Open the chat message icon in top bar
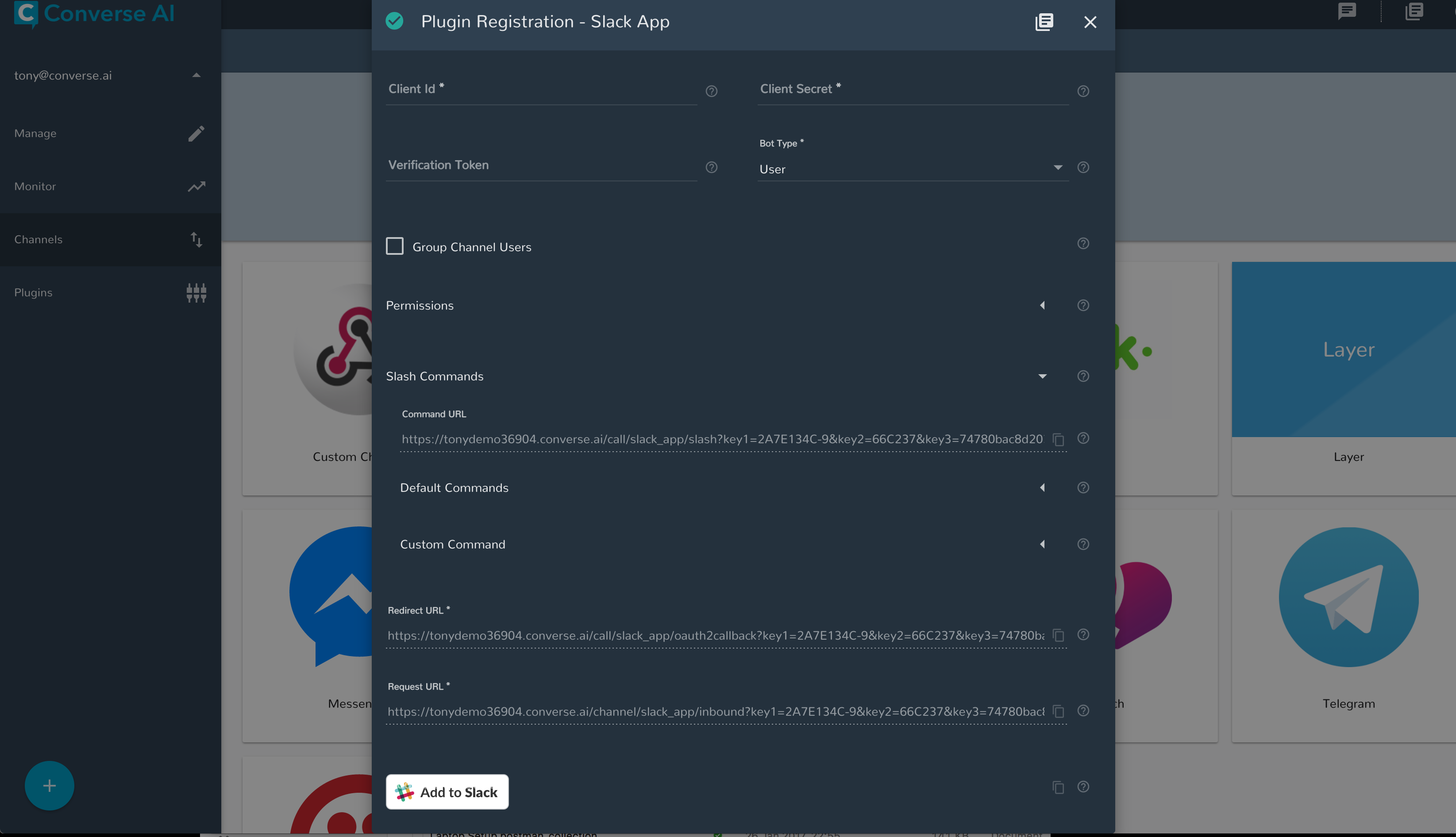This screenshot has width=1456, height=837. point(1347,12)
